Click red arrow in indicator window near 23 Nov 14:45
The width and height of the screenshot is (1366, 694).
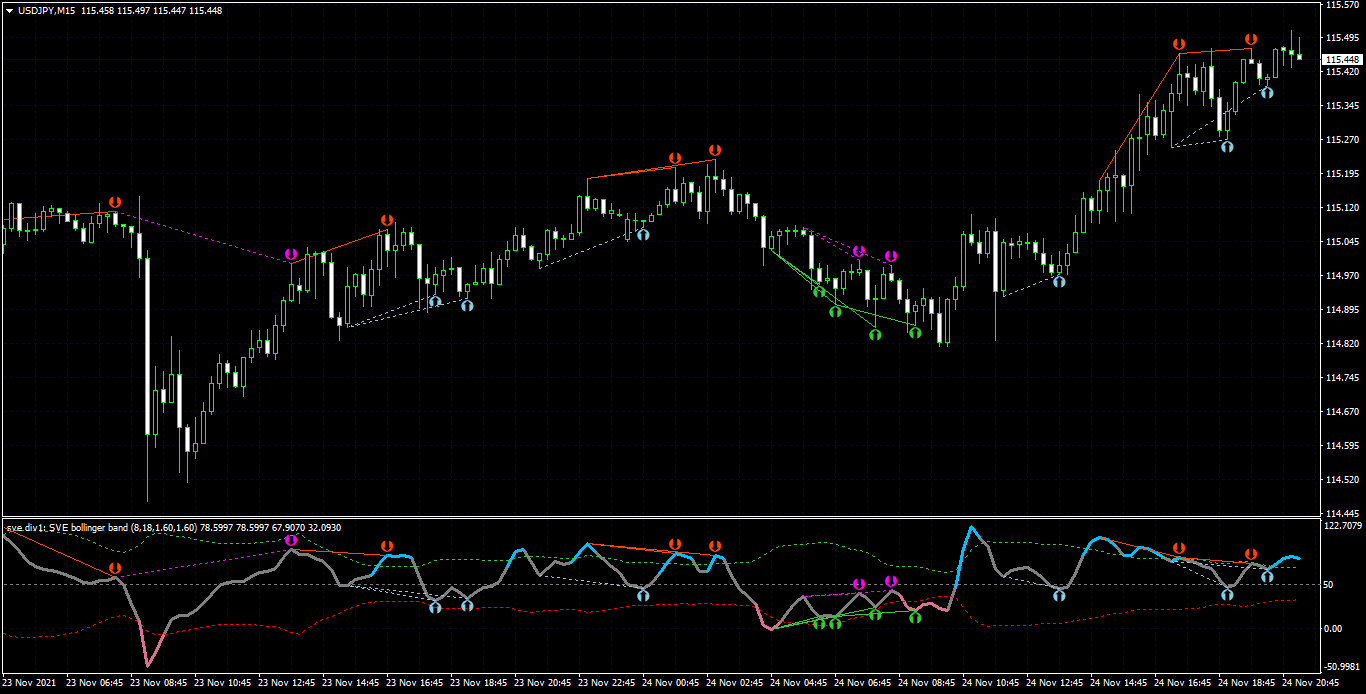pos(387,546)
